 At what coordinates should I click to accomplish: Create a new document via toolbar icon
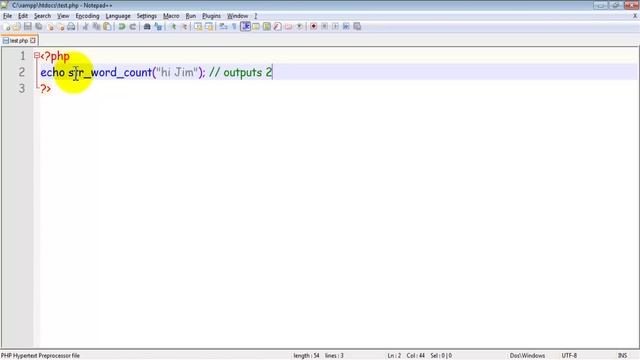[7, 27]
